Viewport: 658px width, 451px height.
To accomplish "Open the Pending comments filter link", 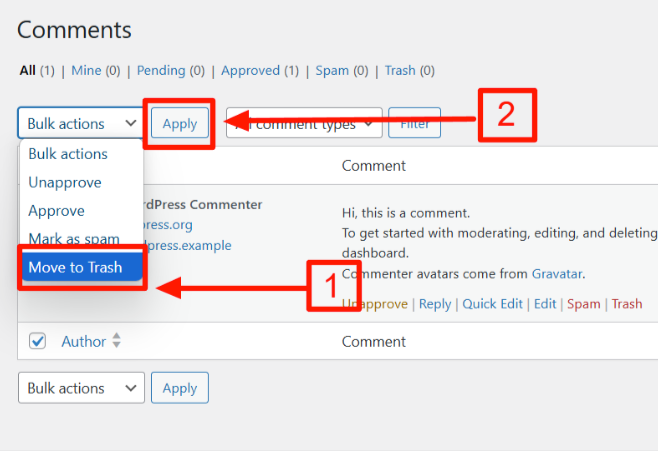I will pos(161,70).
